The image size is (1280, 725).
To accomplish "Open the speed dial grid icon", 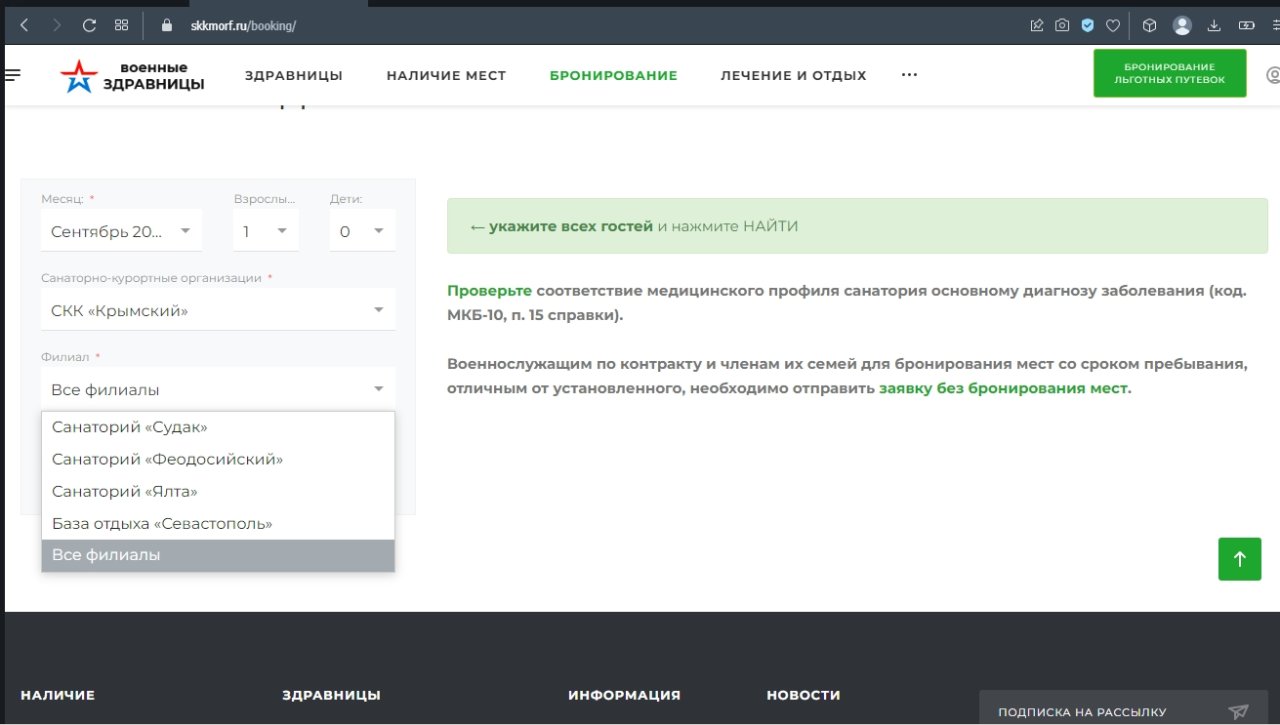I will 121,25.
